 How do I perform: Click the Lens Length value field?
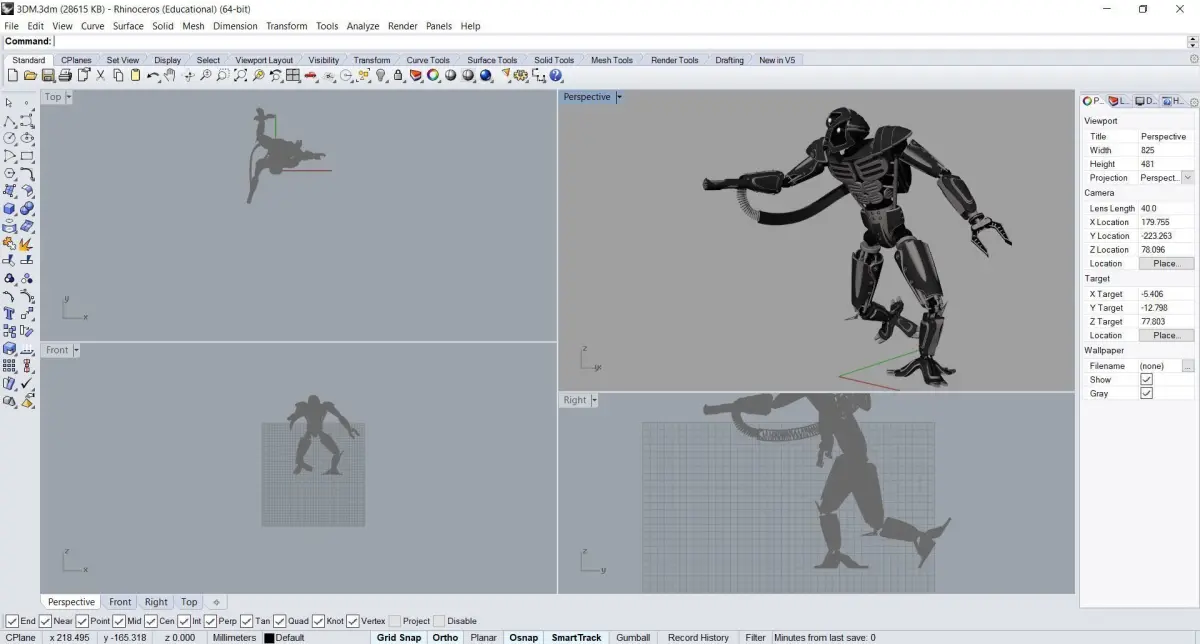click(1166, 208)
